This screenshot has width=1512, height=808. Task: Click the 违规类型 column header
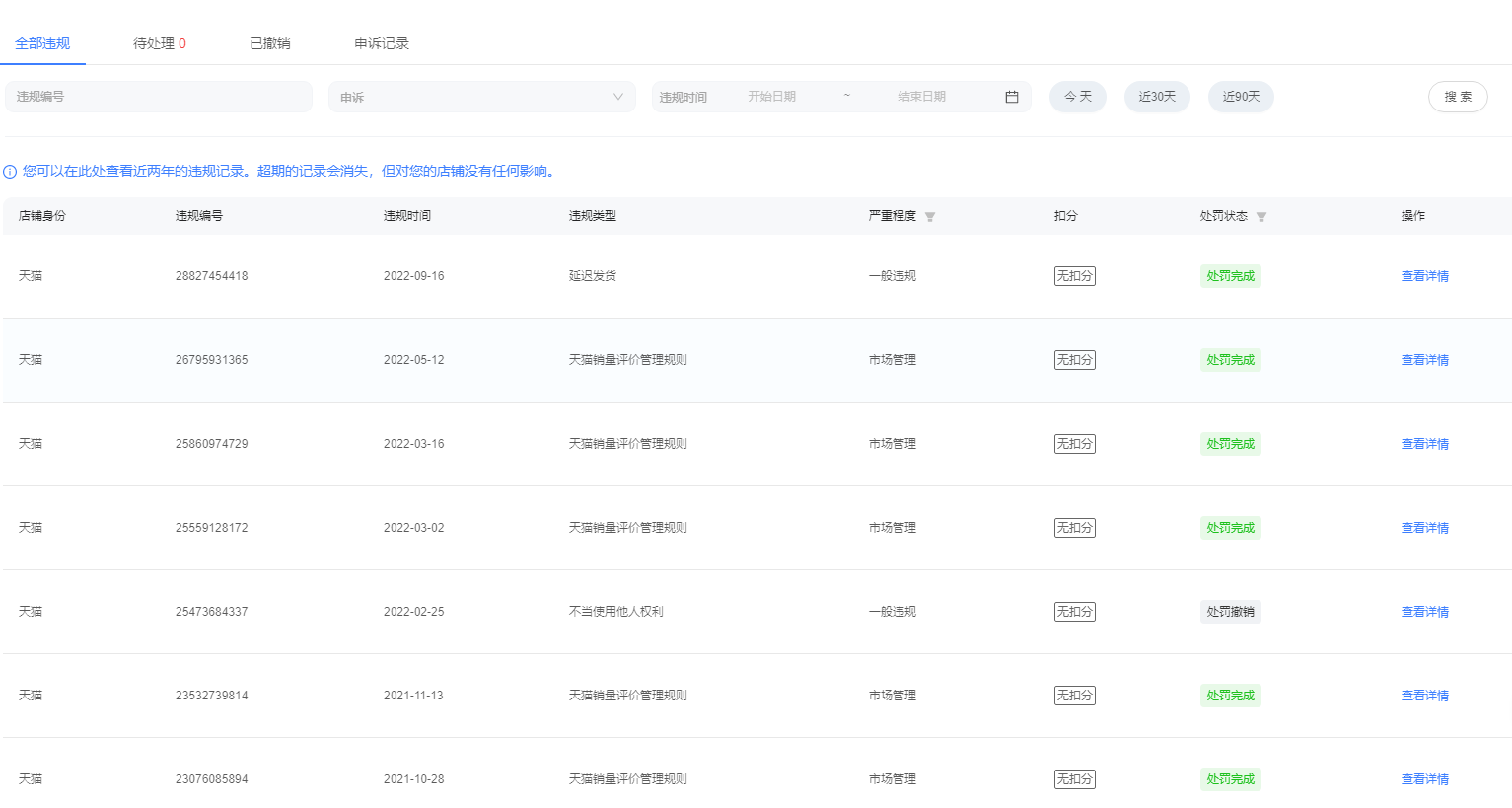pos(593,216)
